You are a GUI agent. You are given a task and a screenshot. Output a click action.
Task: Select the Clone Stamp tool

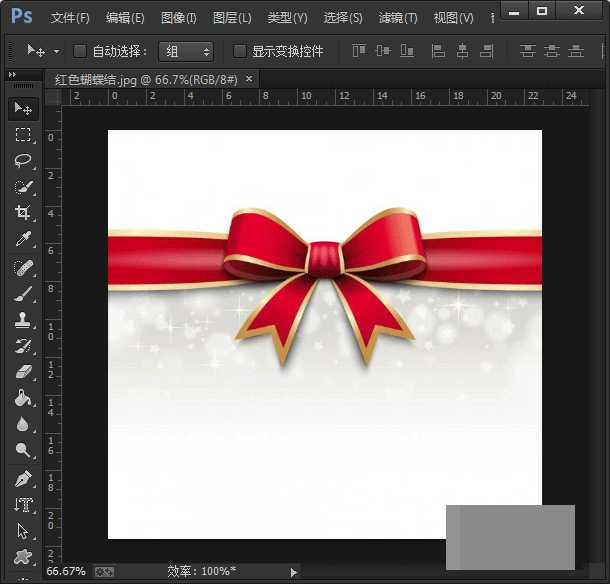click(22, 320)
